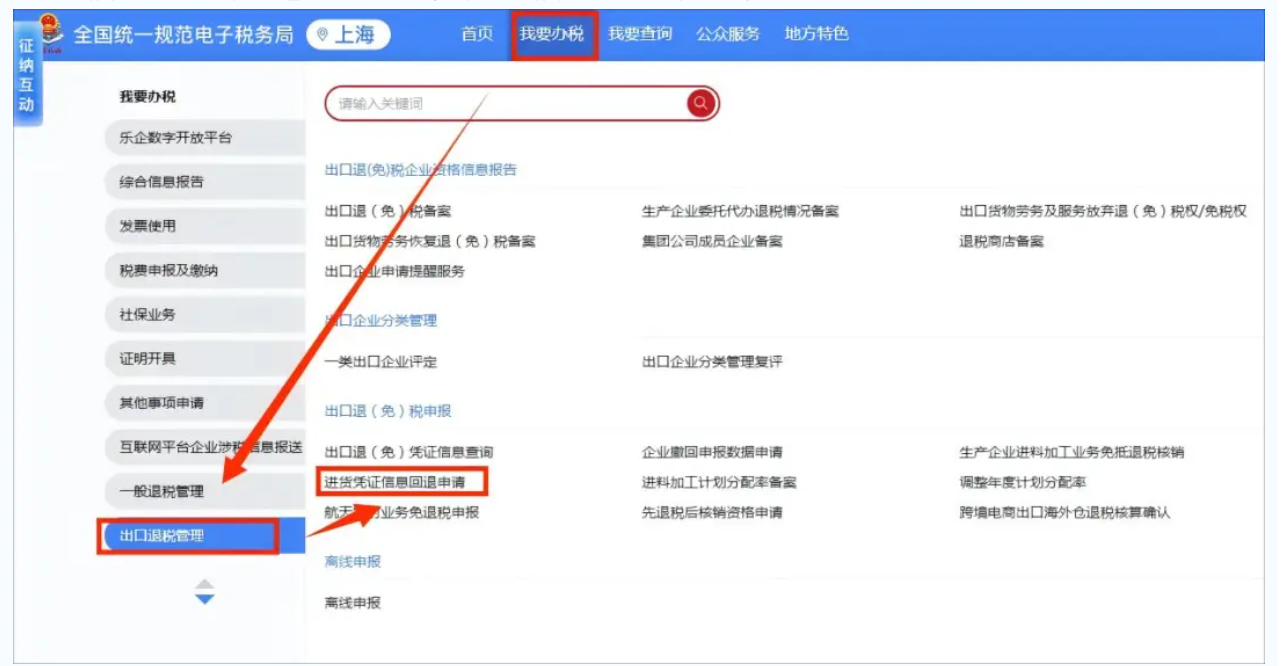
Task: Go to the 首页 tab
Action: click(x=477, y=34)
